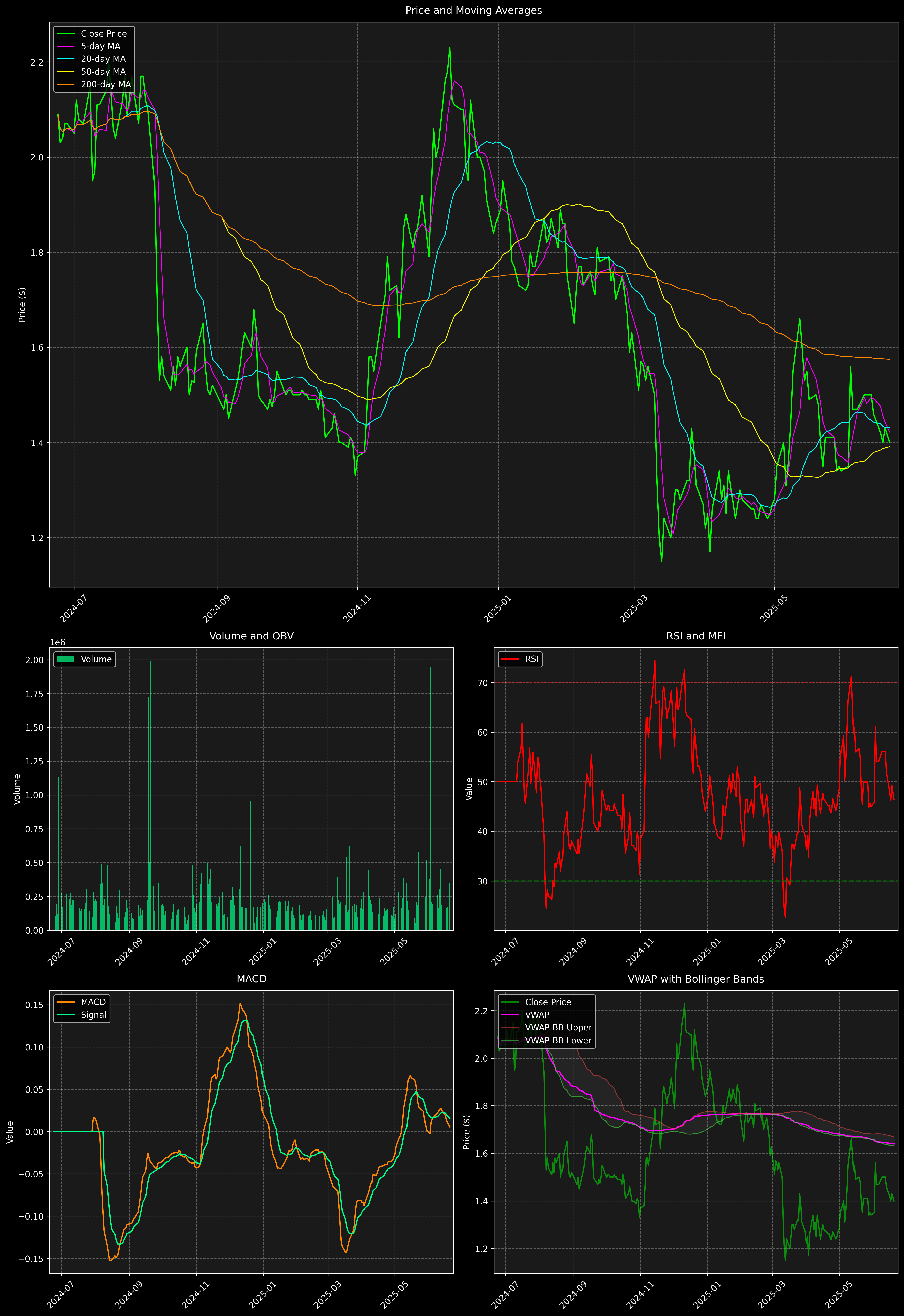Image resolution: width=904 pixels, height=1316 pixels.
Task: Click 'Close Price' in the VWAP chart legend
Action: [548, 1002]
